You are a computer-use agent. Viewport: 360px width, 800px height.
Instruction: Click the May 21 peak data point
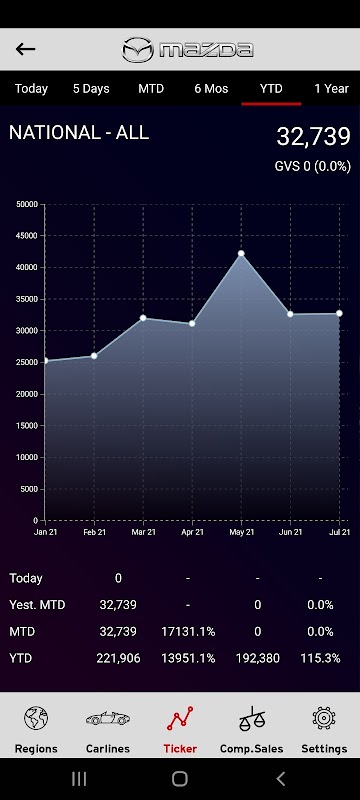click(241, 254)
